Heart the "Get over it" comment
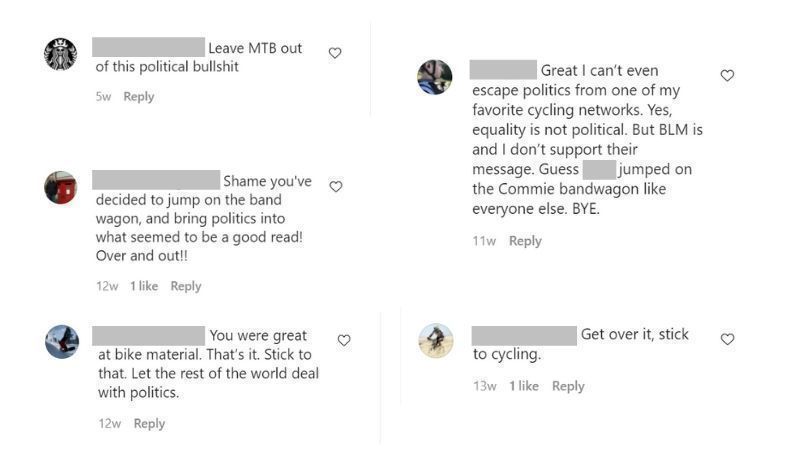The image size is (800, 450). (727, 339)
